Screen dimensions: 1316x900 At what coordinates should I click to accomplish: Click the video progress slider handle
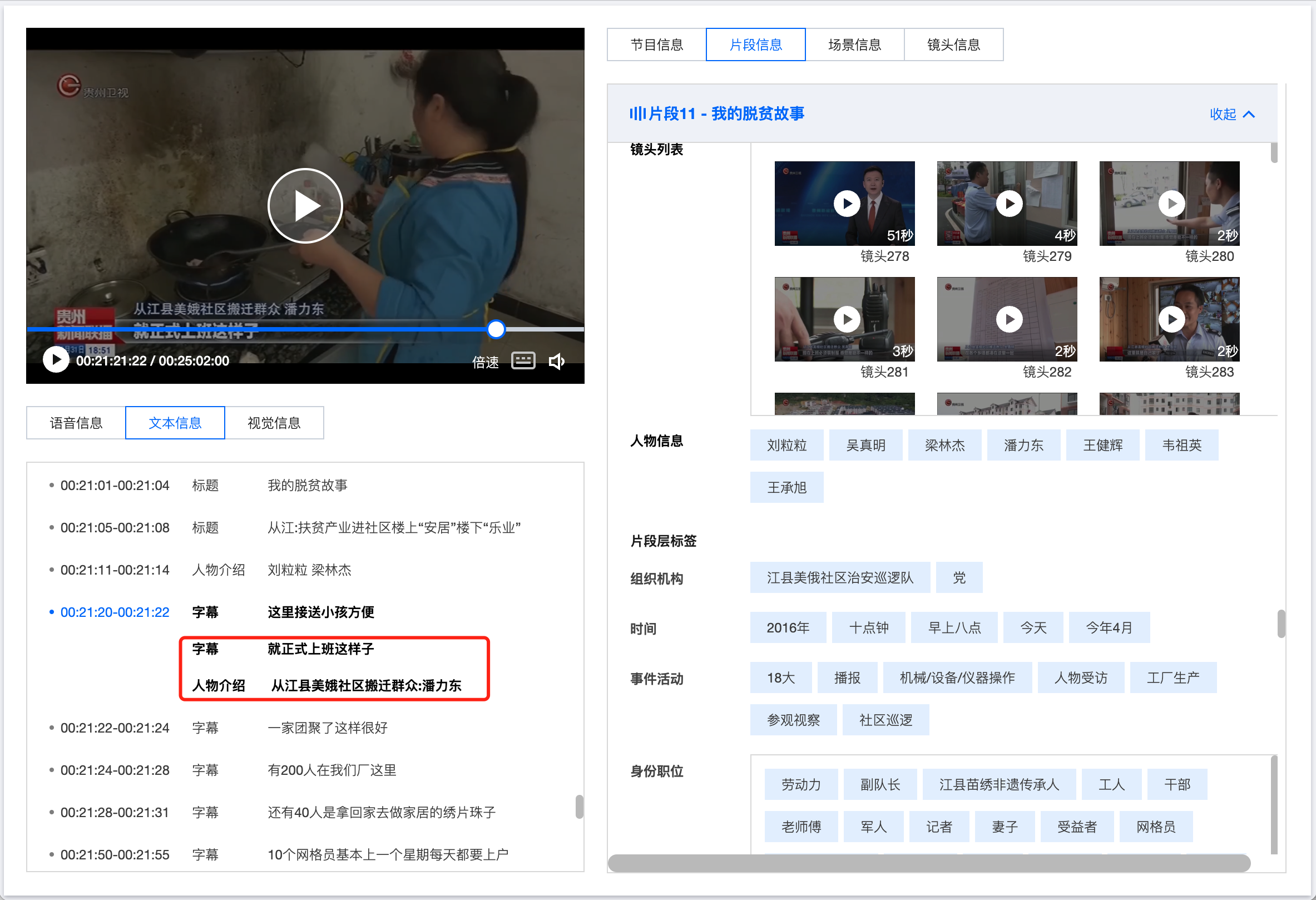(496, 329)
